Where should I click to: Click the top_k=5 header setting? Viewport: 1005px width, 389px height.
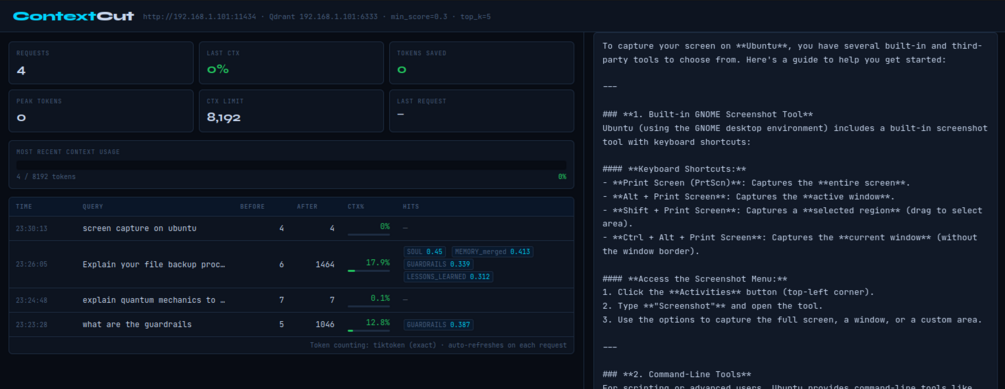pyautogui.click(x=475, y=16)
